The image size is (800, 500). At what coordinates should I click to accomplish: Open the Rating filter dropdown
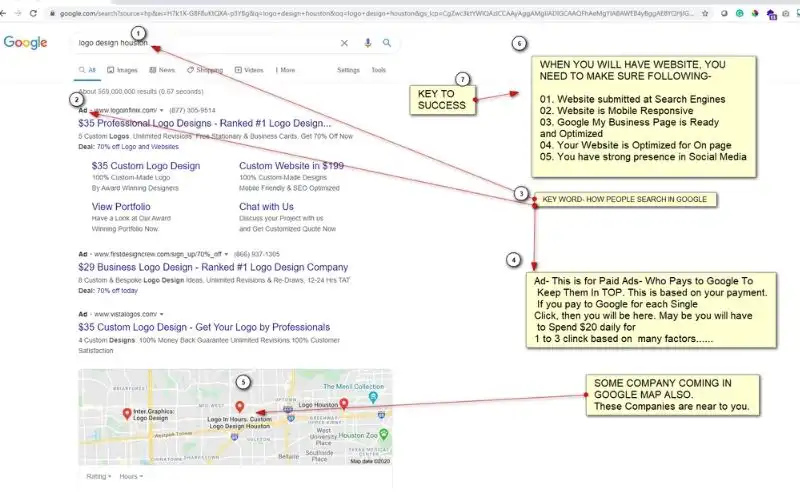[98, 477]
